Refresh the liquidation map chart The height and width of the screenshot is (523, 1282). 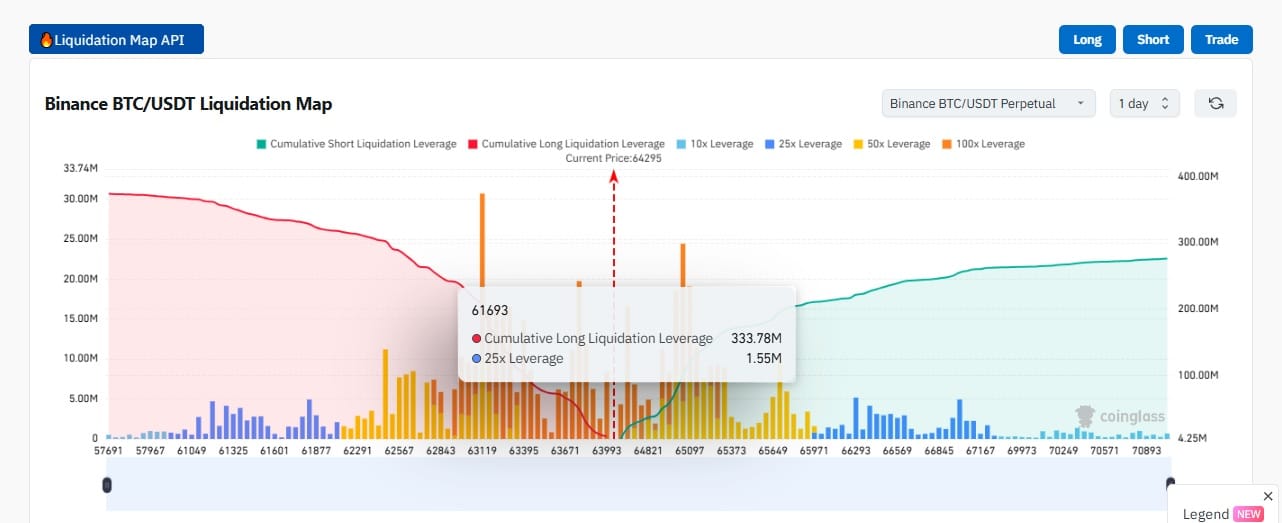(1216, 103)
